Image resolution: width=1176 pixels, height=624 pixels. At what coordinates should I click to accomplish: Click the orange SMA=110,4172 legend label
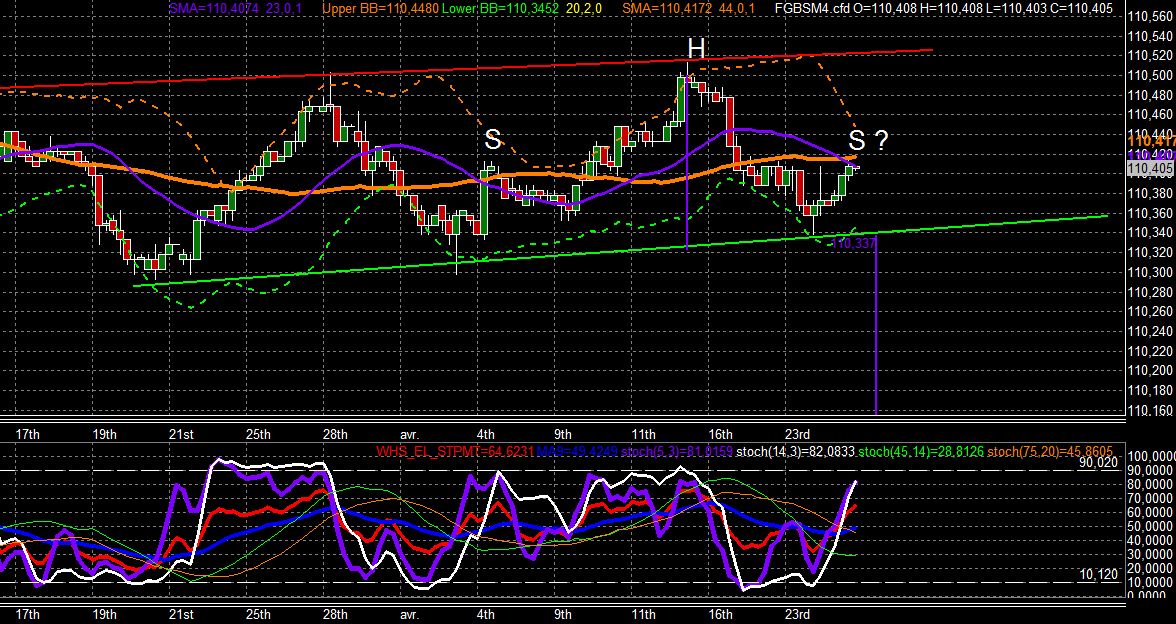(x=665, y=9)
